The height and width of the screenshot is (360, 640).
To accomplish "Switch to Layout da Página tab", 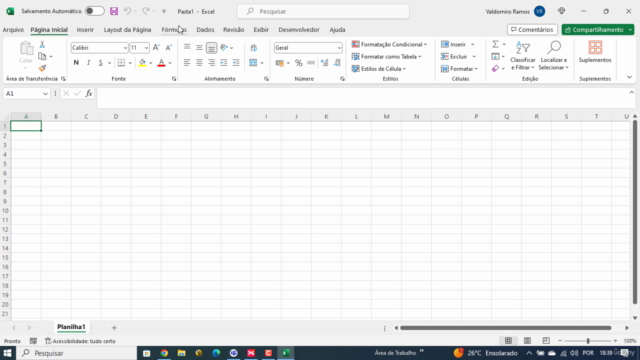I will 127,30.
